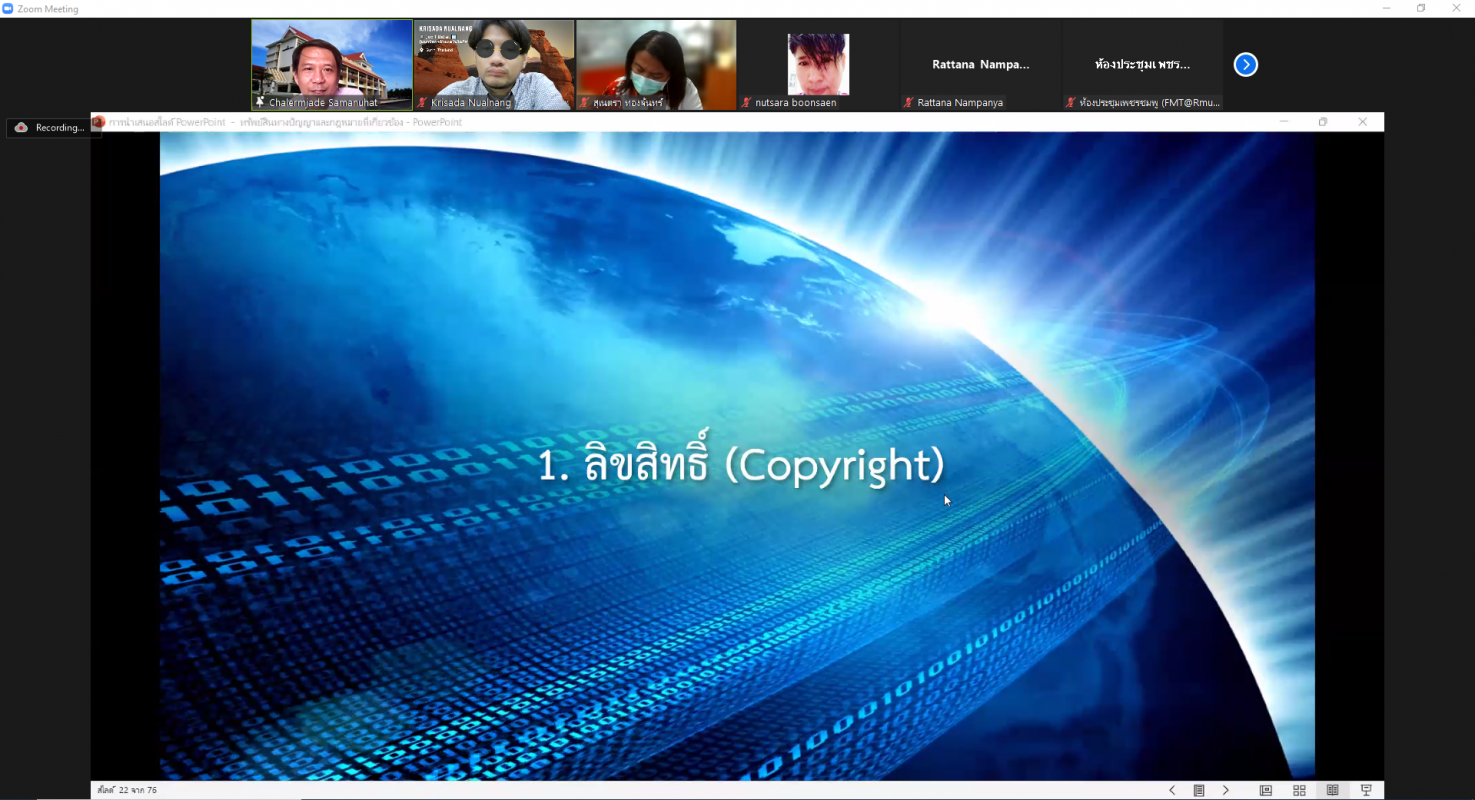Click the slide 22 of 76 counter
Image resolution: width=1475 pixels, height=800 pixels.
[127, 791]
